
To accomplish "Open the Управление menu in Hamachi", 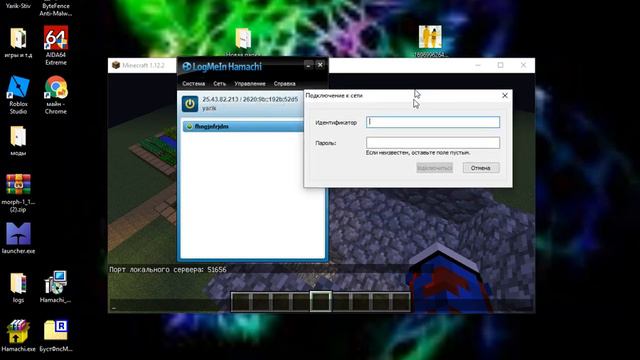I will pyautogui.click(x=250, y=84).
